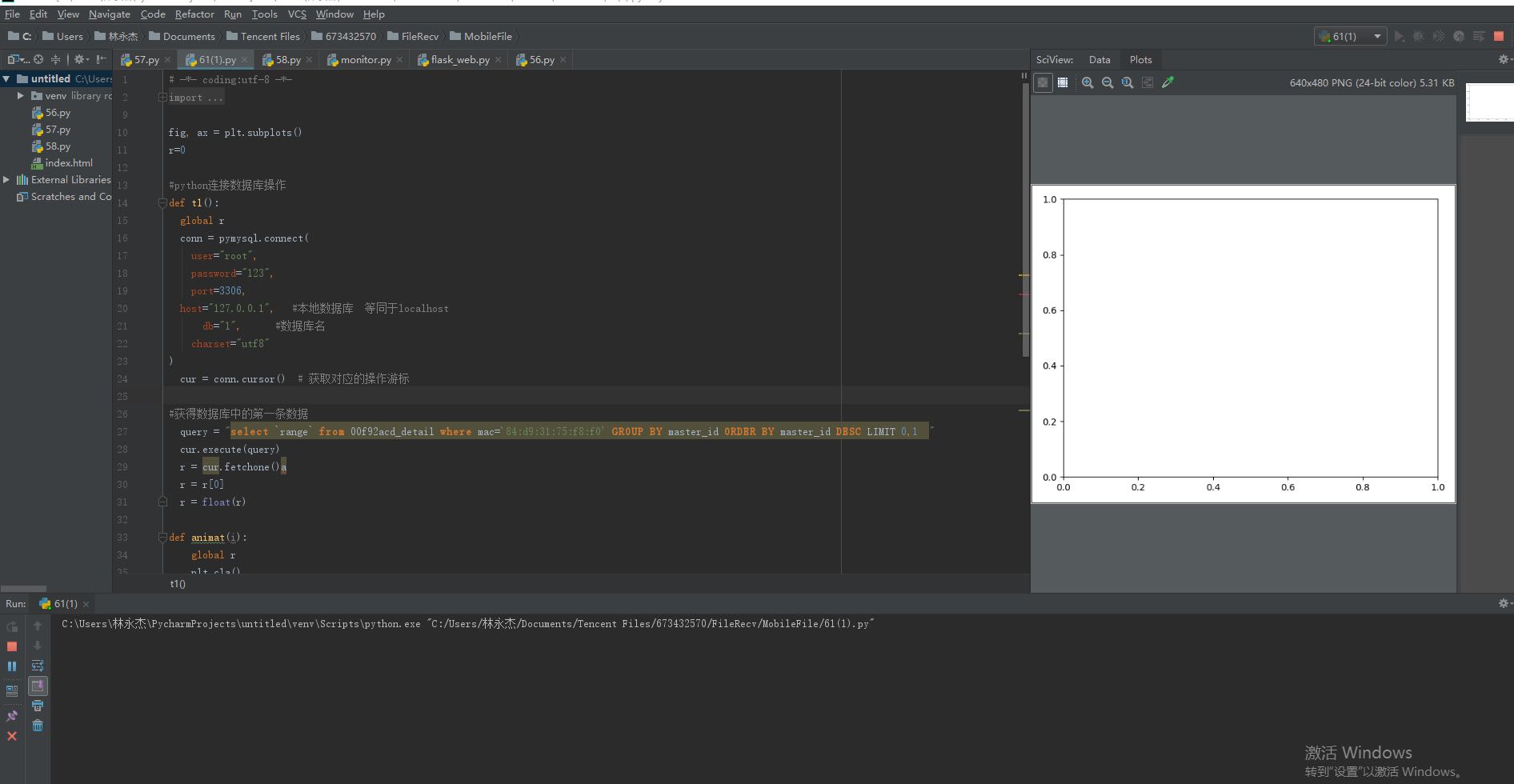Zoom in on the SciView plot
Screen dimensions: 1514x784
pos(1087,82)
